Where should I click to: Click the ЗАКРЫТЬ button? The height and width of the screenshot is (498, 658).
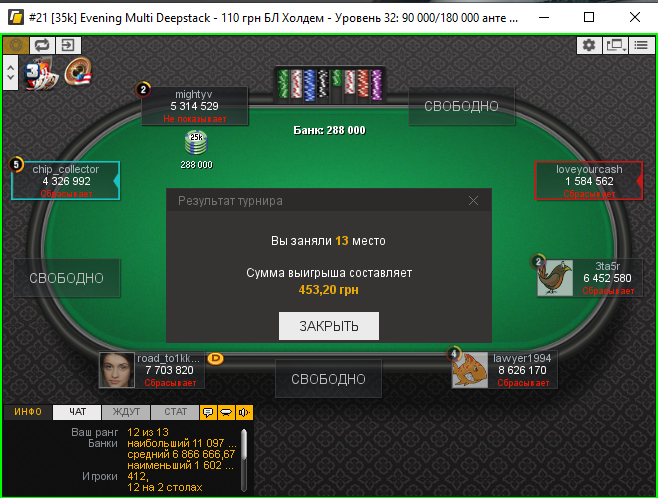pyautogui.click(x=329, y=326)
